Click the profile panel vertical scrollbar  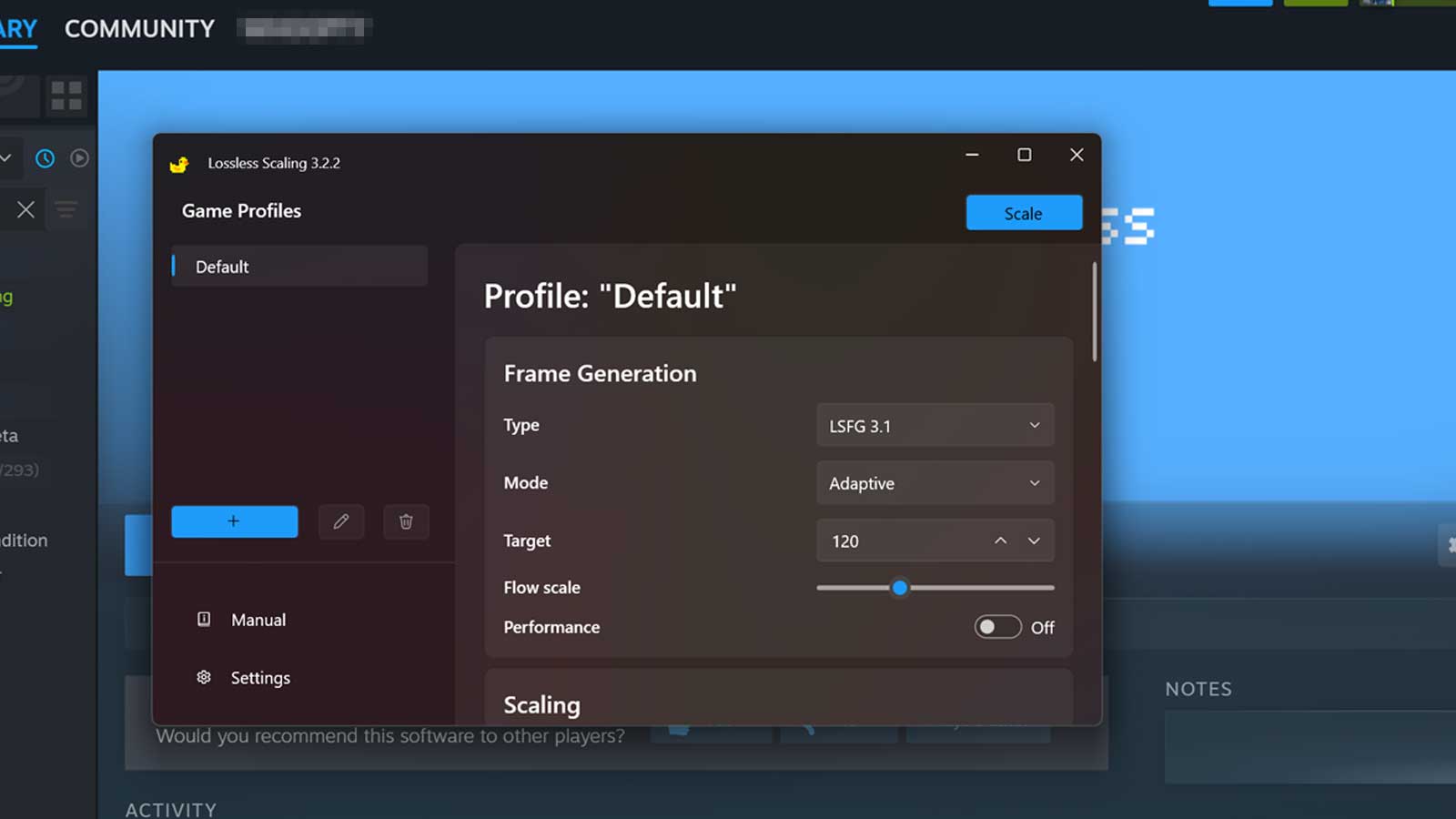pos(1094,311)
